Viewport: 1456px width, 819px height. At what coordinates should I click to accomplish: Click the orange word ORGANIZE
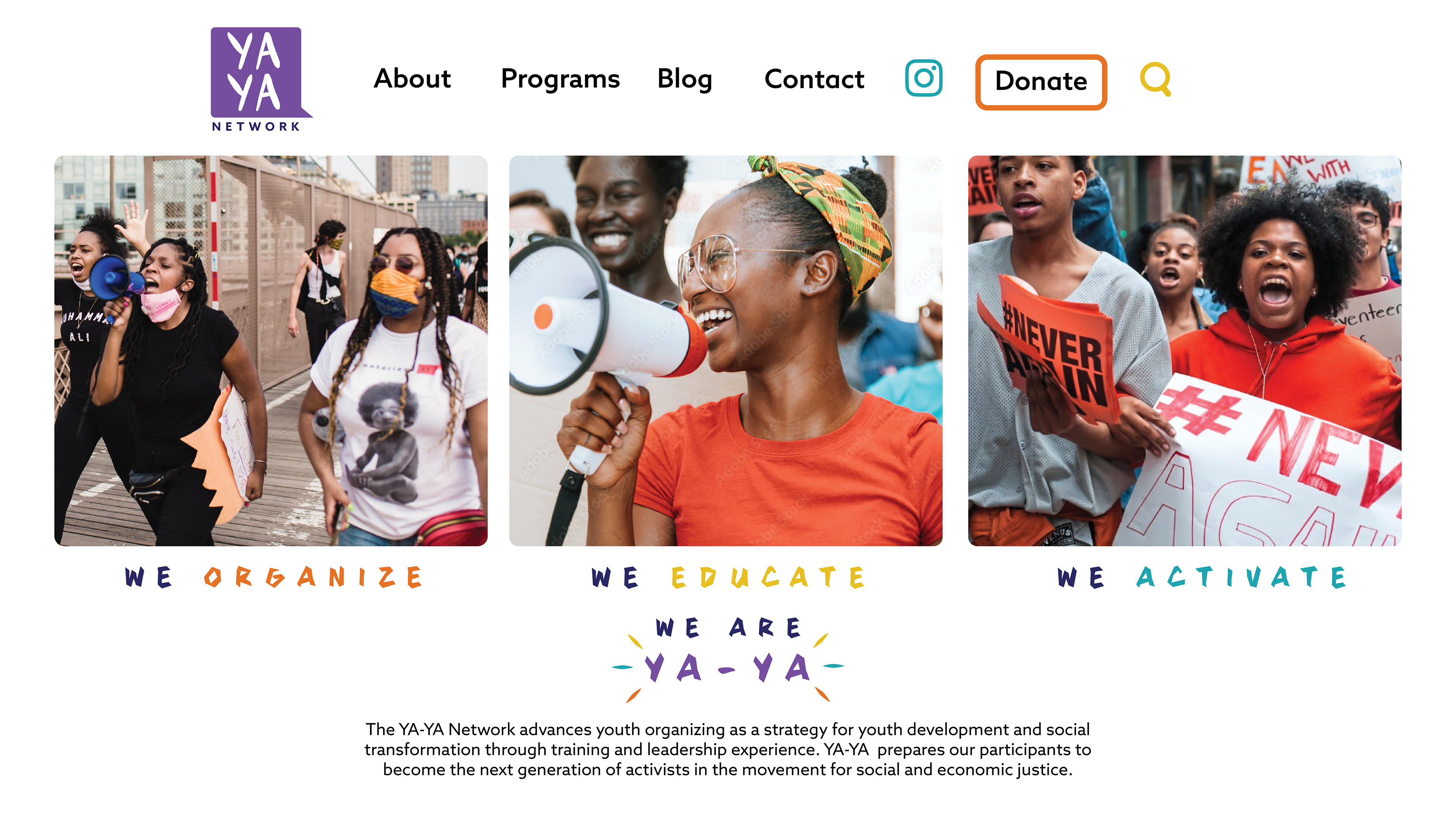pos(313,577)
